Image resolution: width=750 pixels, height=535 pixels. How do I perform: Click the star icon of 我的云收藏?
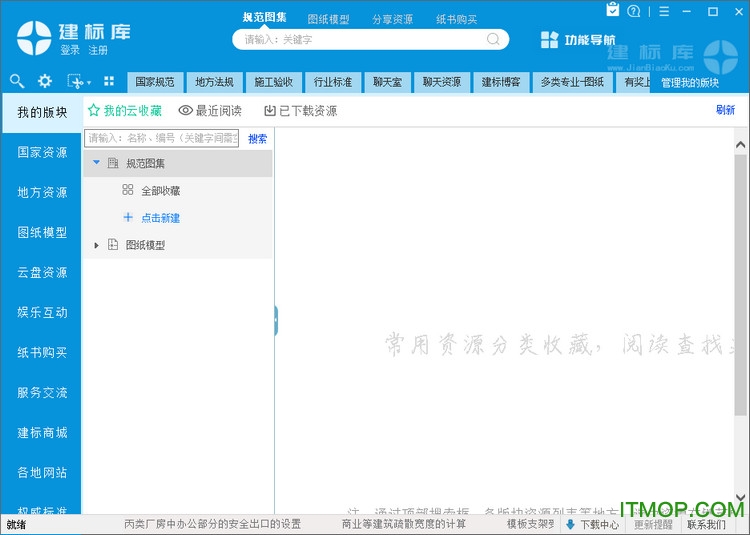pyautogui.click(x=94, y=111)
